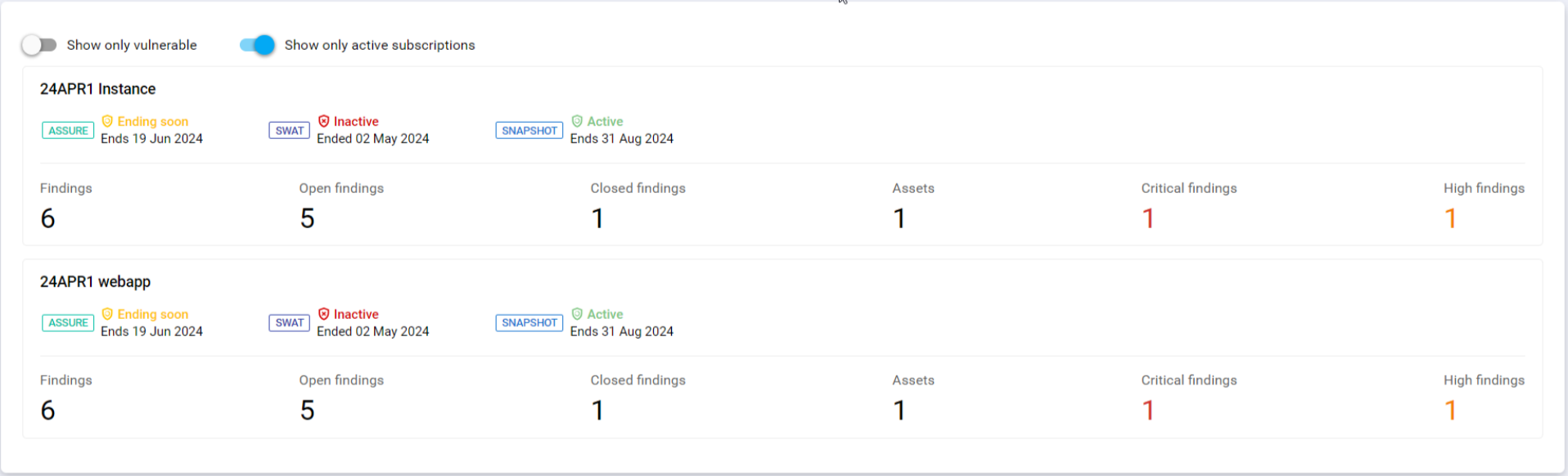Click Active shield icon in 24APR1 Instance

pos(577,121)
